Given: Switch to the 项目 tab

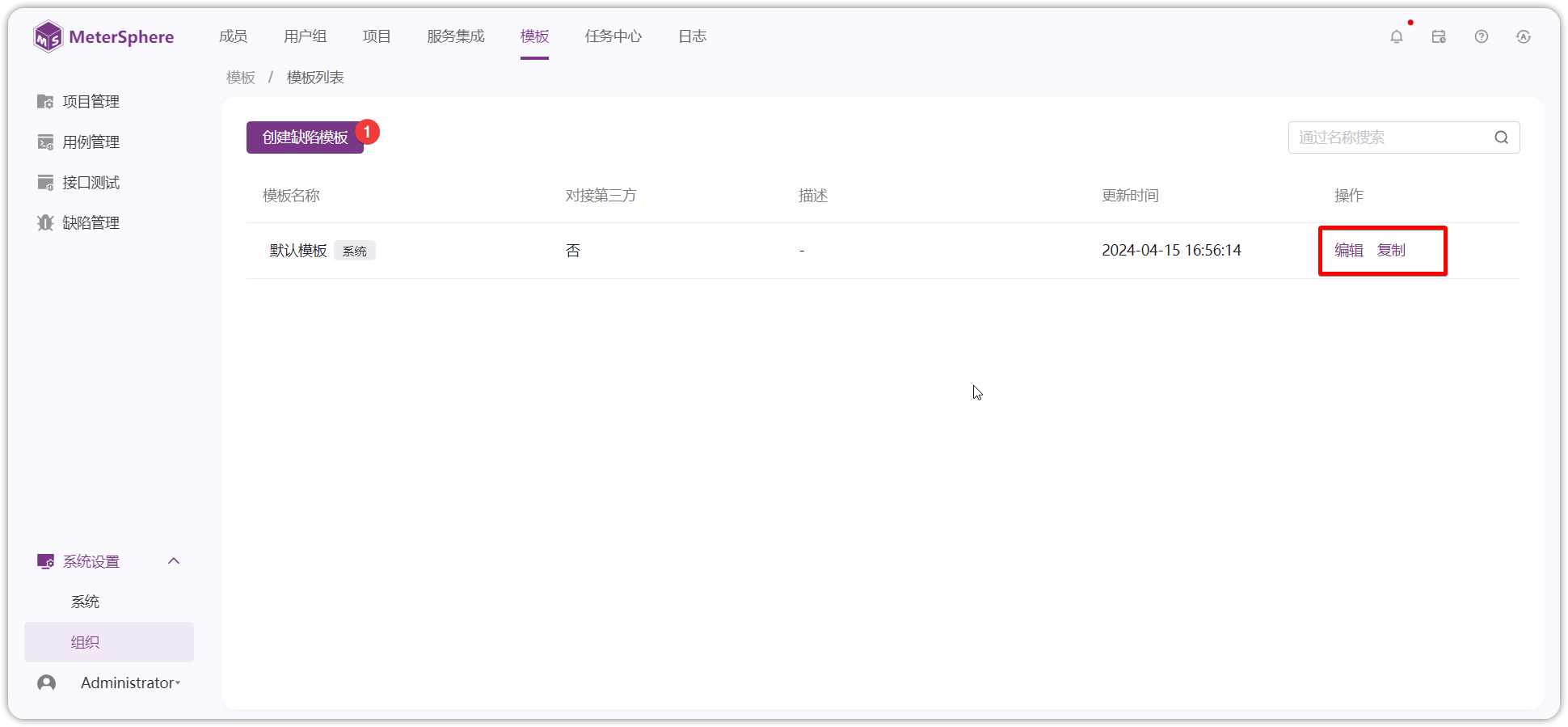Looking at the screenshot, I should pyautogui.click(x=377, y=36).
